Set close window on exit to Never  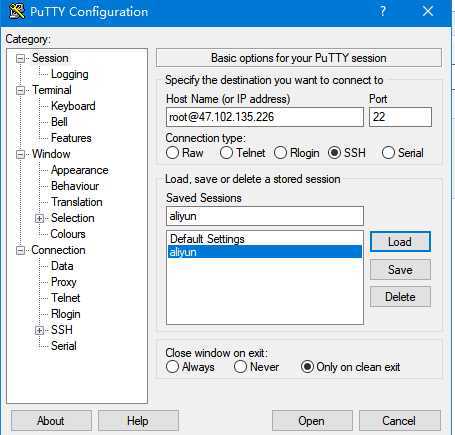[240, 367]
